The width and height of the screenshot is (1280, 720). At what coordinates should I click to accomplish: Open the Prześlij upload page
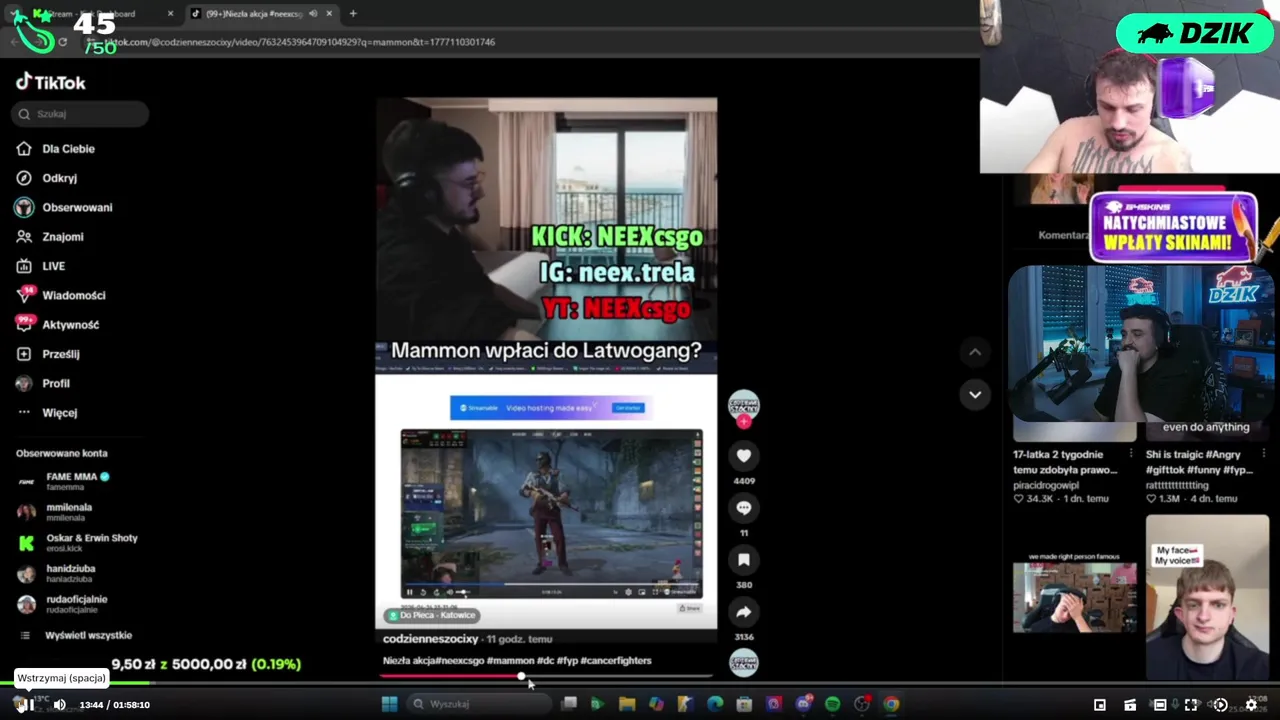pyautogui.click(x=48, y=354)
